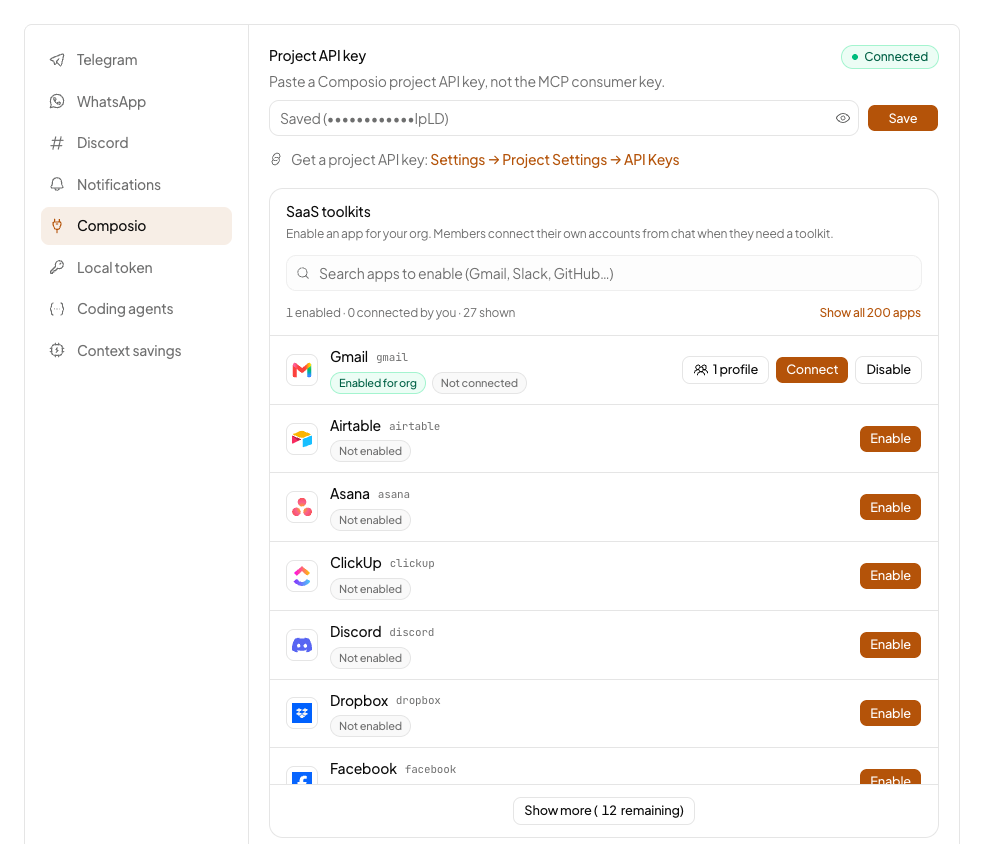Click the Asana app logo

(x=302, y=507)
